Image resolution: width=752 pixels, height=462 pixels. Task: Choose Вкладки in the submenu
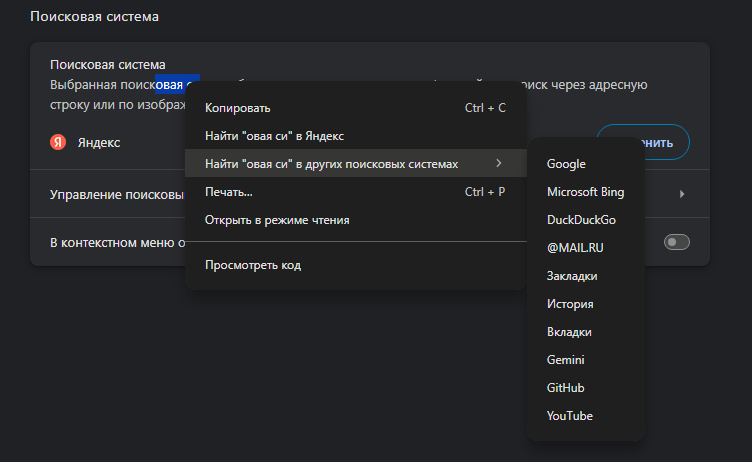[x=569, y=332]
